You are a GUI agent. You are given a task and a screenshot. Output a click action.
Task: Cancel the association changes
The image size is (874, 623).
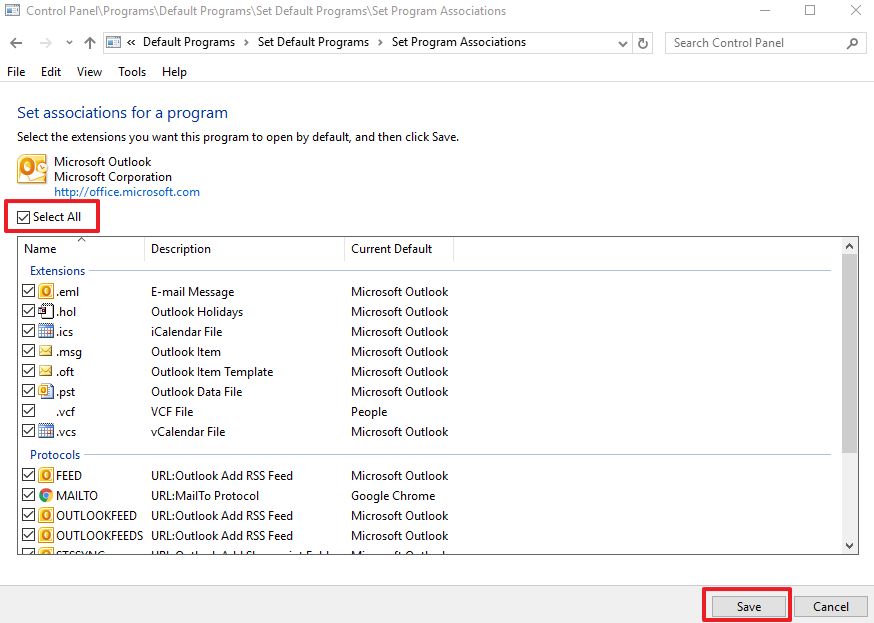point(831,606)
